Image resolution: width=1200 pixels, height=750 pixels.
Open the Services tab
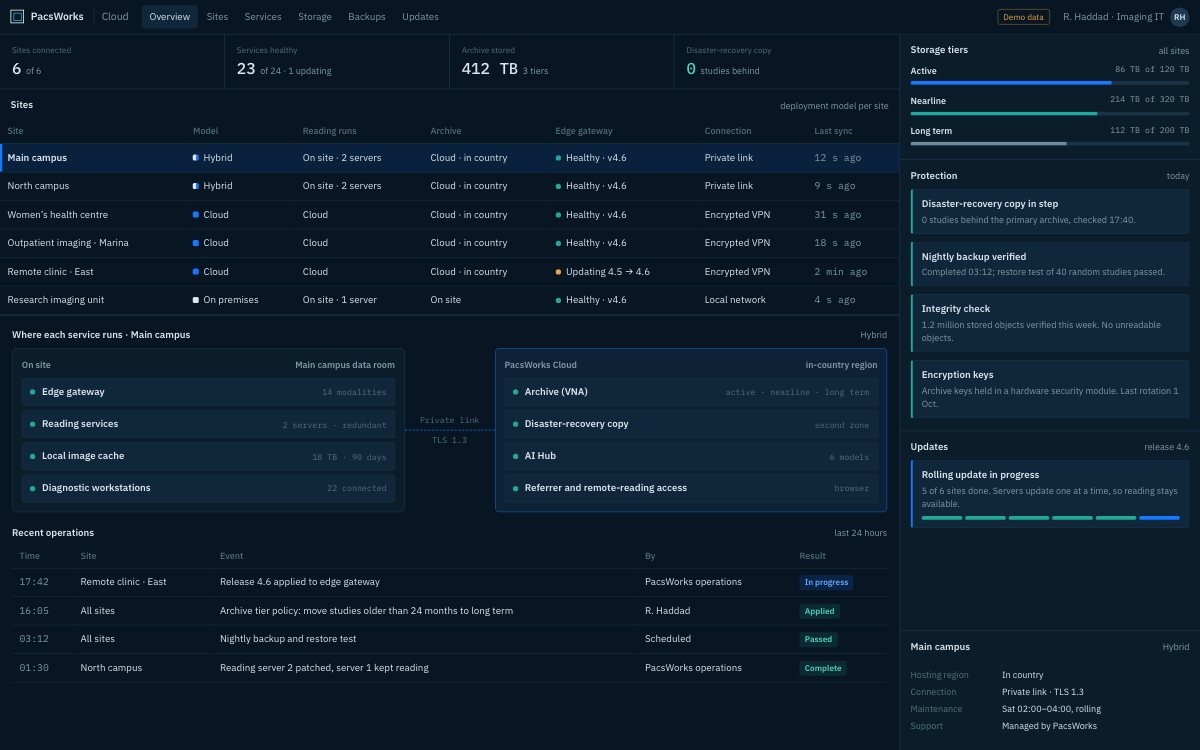coord(263,17)
